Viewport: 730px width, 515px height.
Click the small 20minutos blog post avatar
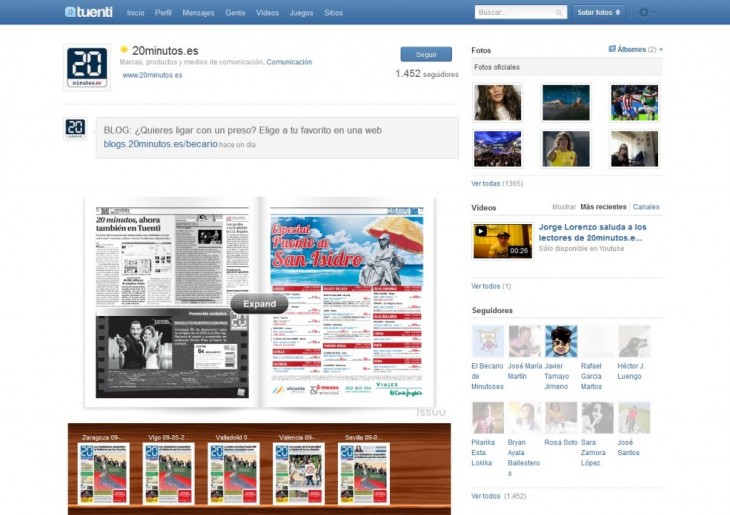point(75,128)
